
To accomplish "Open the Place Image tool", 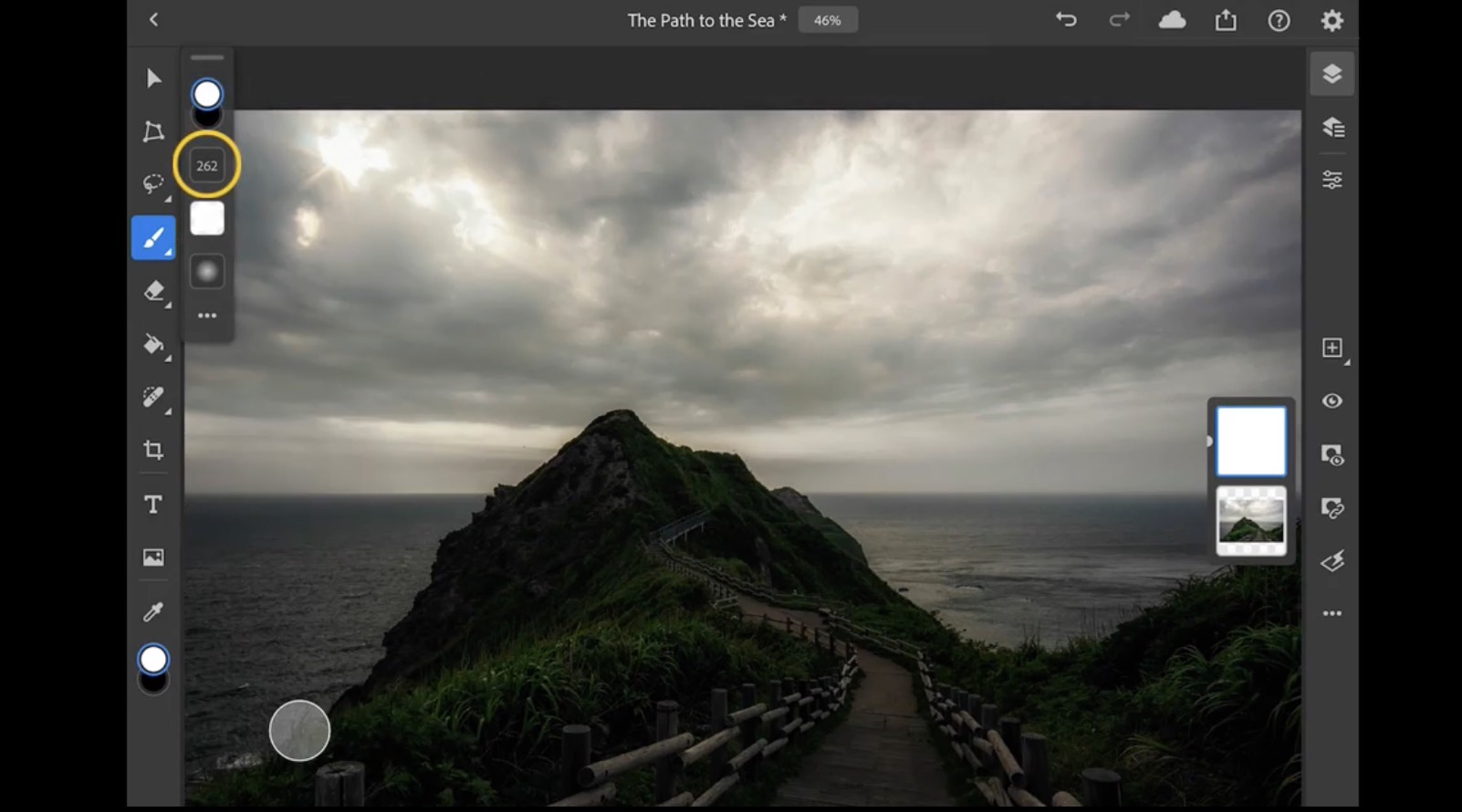I will click(x=153, y=557).
